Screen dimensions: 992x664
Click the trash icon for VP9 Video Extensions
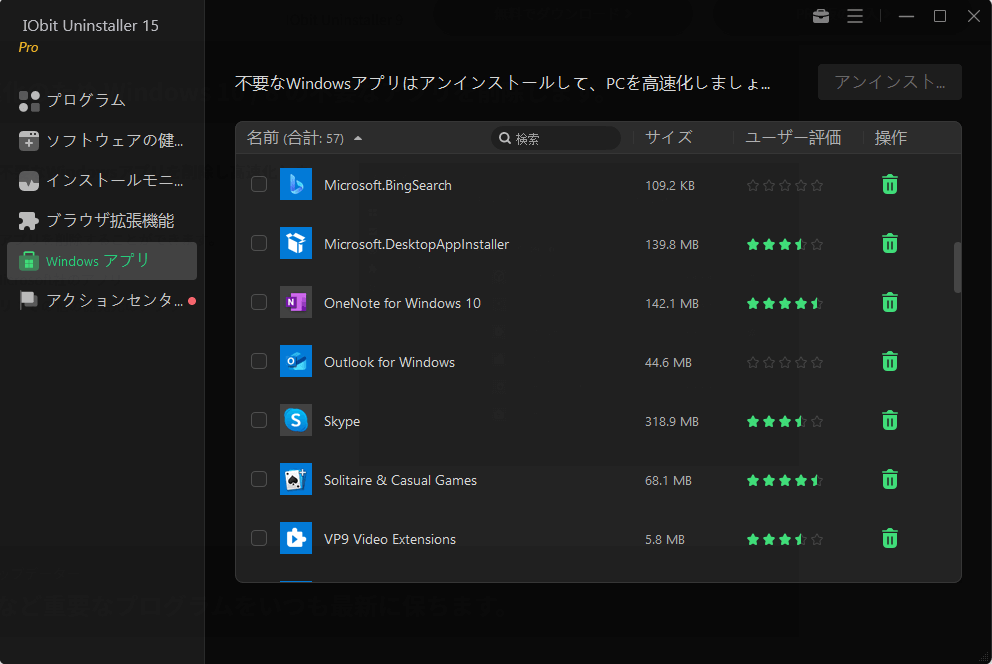click(x=890, y=538)
